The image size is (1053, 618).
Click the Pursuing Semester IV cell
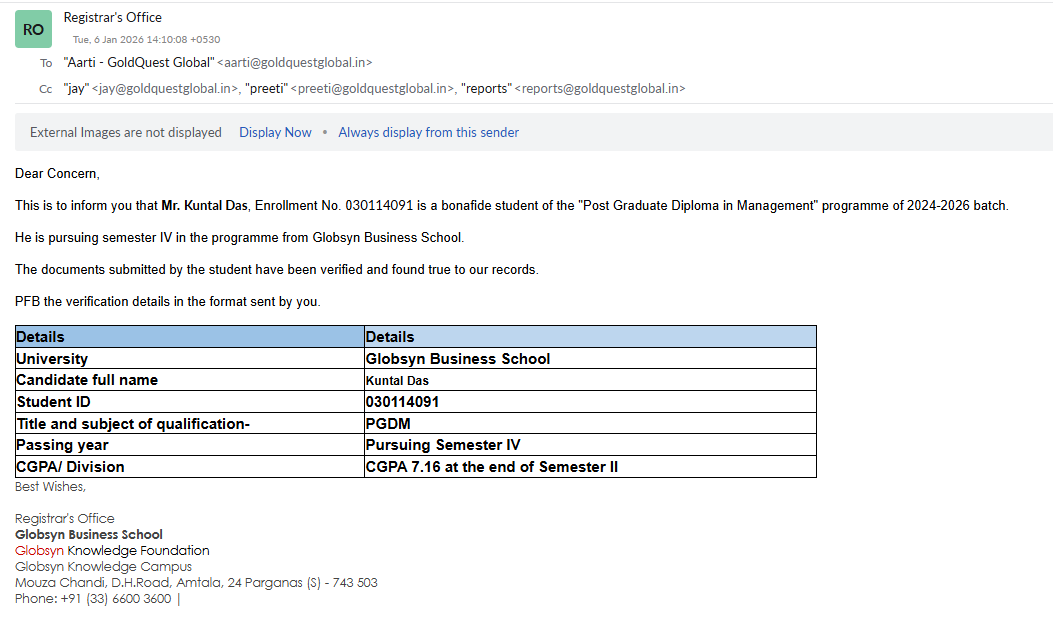click(443, 445)
